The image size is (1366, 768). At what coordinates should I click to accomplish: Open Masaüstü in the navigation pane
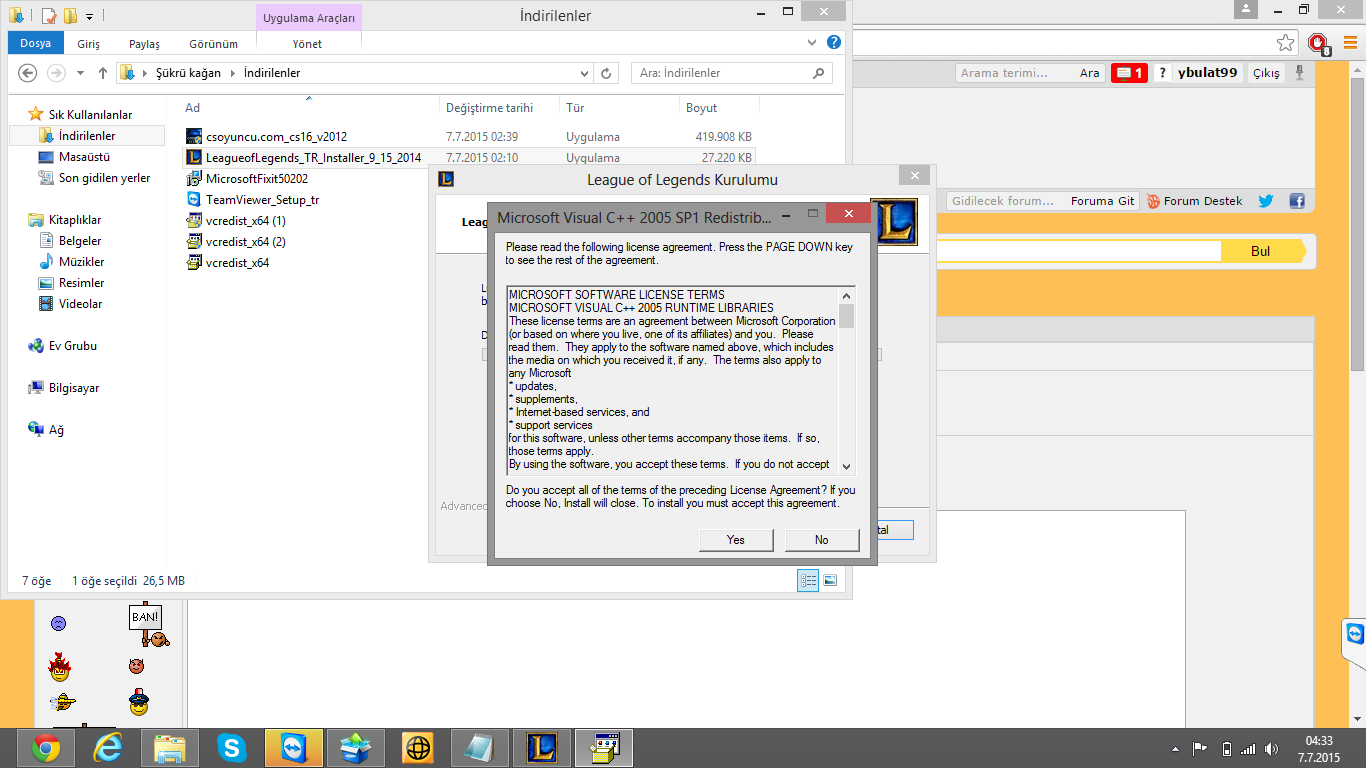pyautogui.click(x=84, y=157)
